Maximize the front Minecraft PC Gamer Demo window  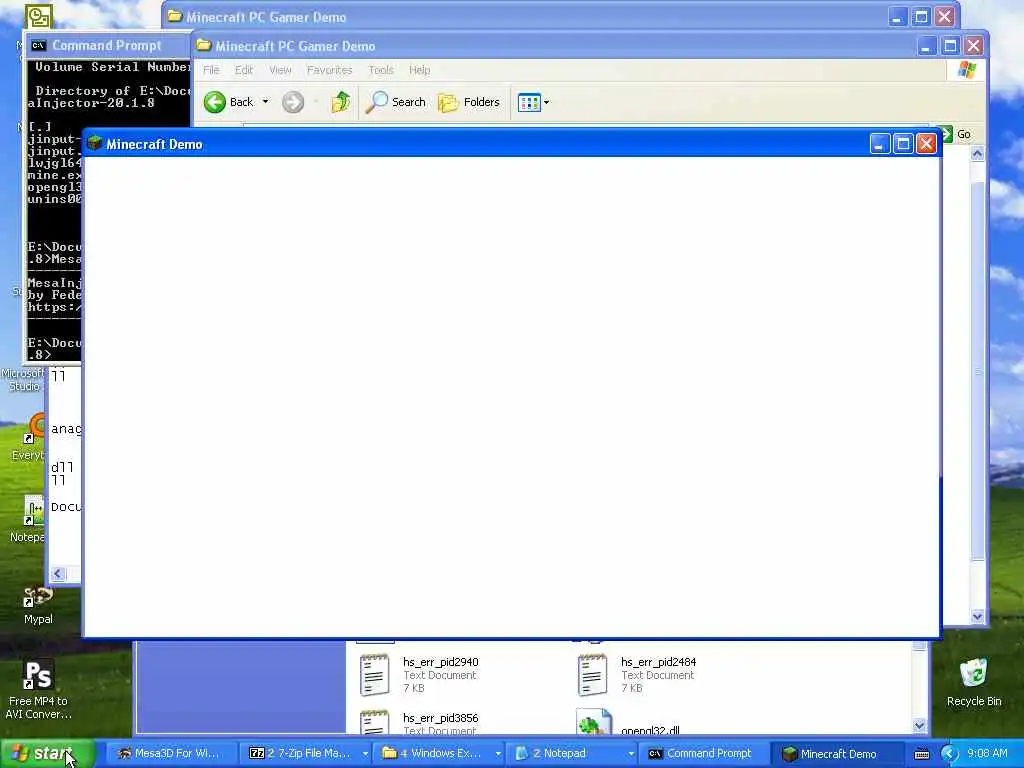(x=950, y=46)
